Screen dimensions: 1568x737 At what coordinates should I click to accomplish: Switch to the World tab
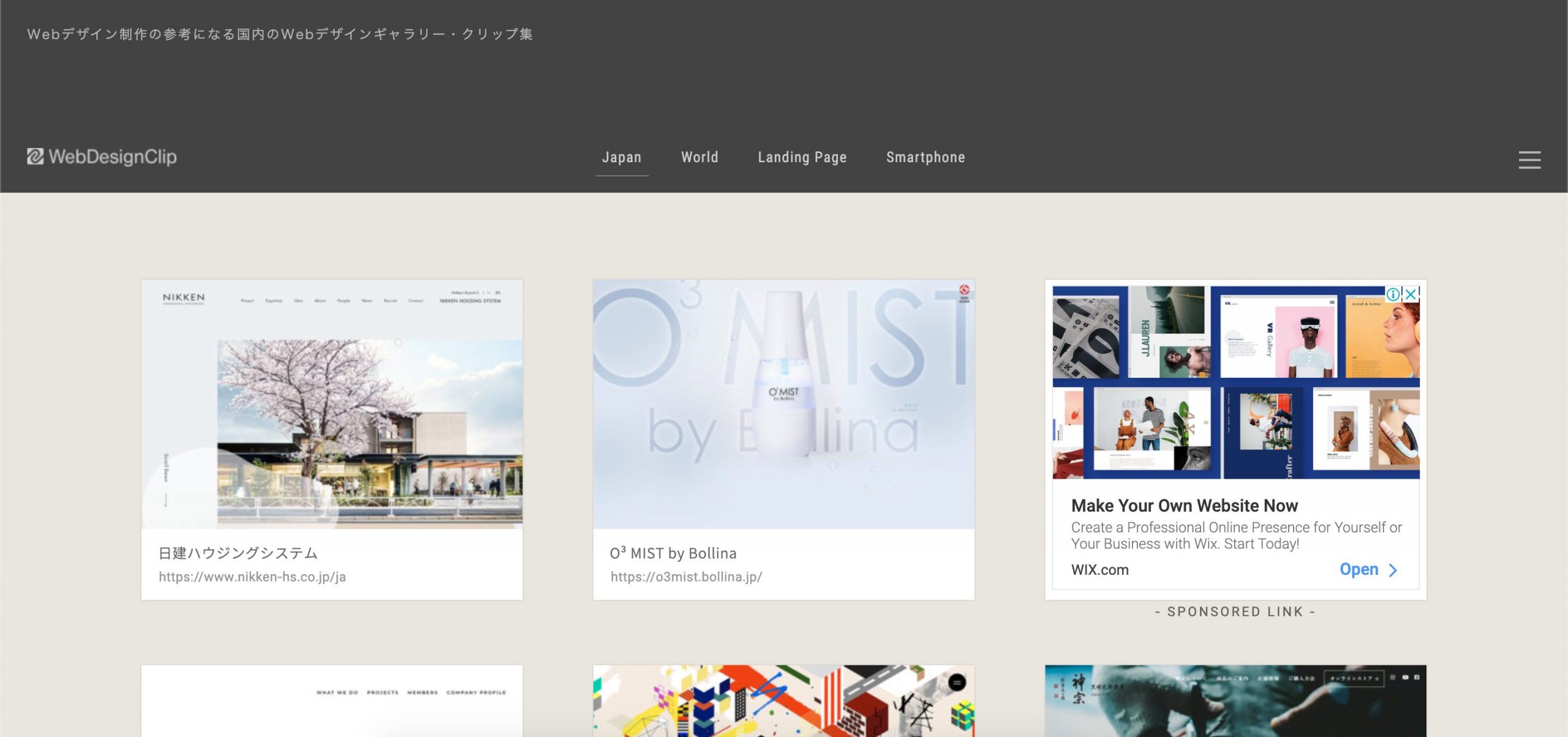click(x=699, y=157)
